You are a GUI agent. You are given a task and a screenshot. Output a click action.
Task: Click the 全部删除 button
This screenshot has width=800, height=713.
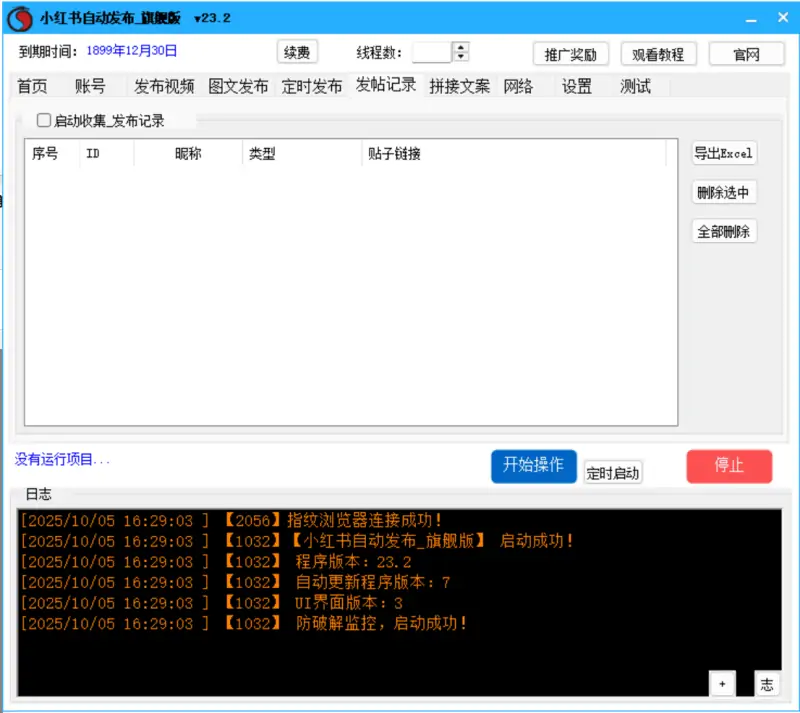point(723,231)
